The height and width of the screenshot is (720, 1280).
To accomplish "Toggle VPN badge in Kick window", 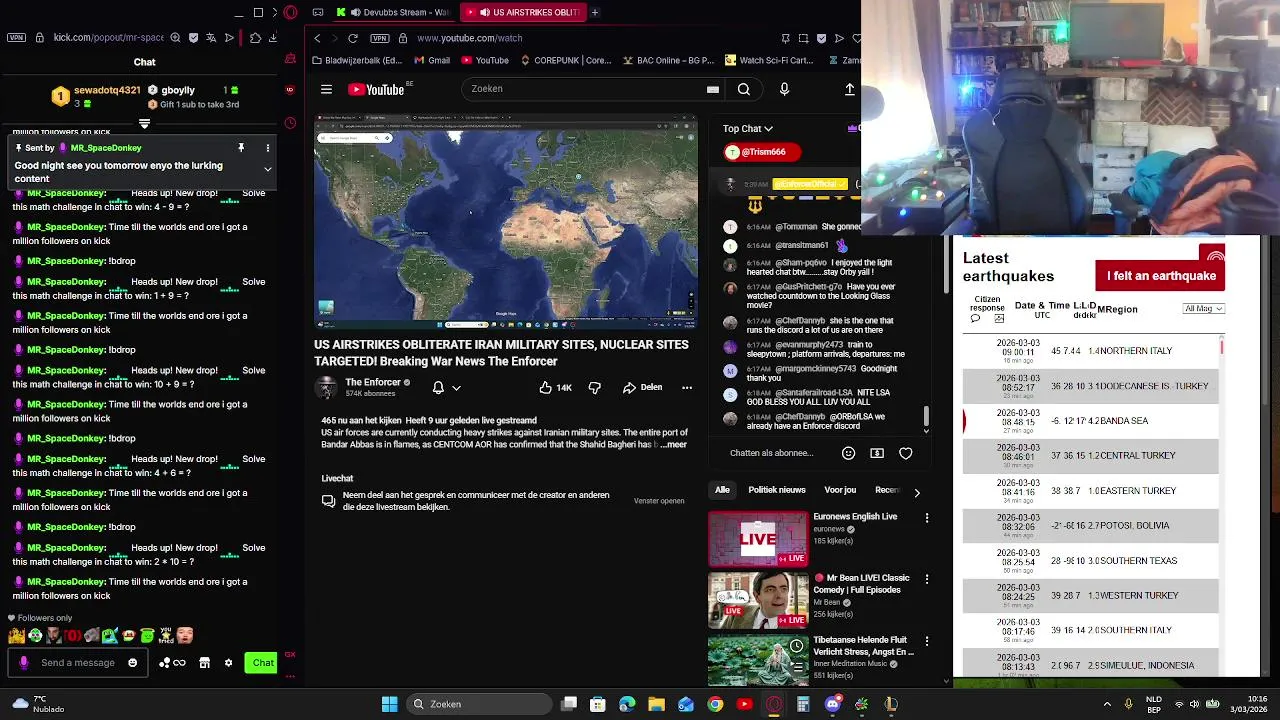I will click(x=15, y=38).
